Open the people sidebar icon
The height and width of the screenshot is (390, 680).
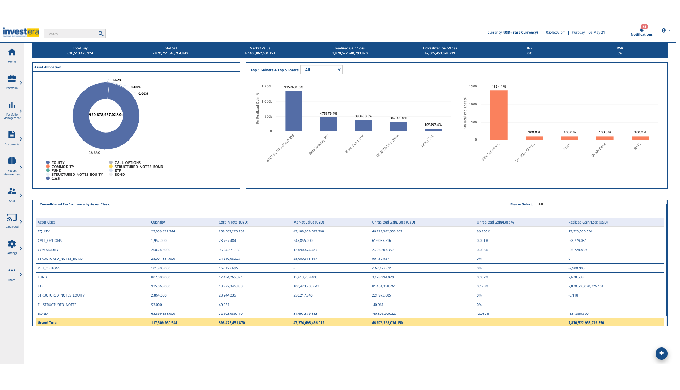tap(12, 191)
